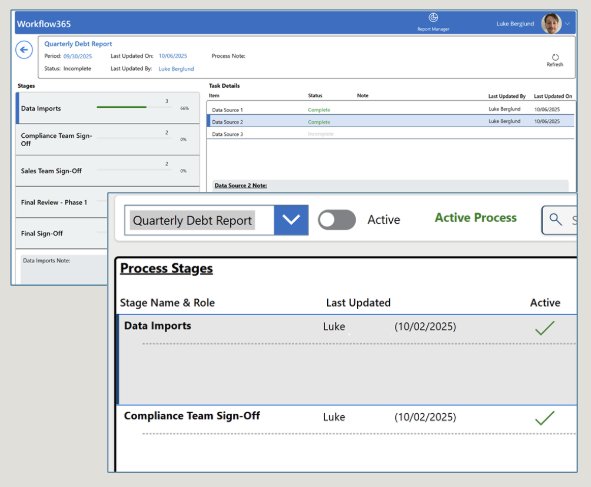This screenshot has height=487, width=591.
Task: Click the Refresh icon
Action: click(x=555, y=57)
